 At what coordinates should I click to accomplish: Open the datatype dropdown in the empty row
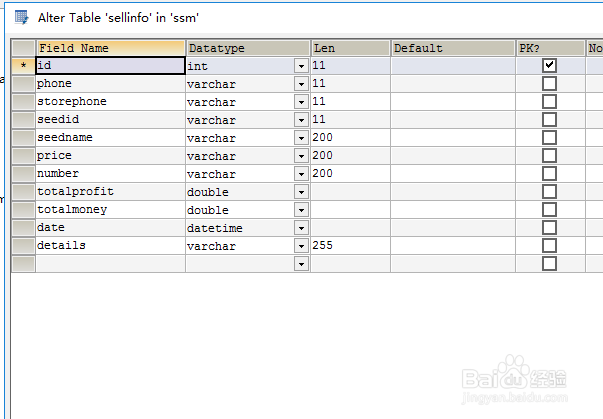pos(301,263)
